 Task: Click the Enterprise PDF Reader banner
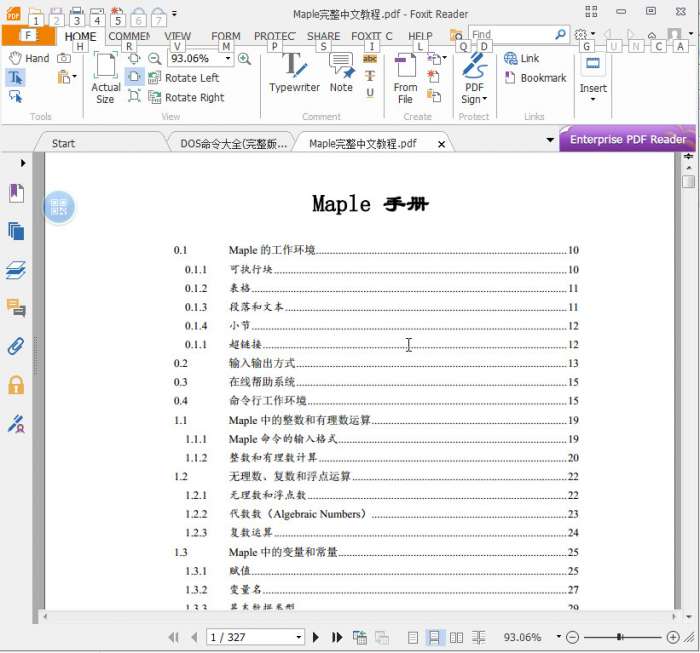(627, 139)
